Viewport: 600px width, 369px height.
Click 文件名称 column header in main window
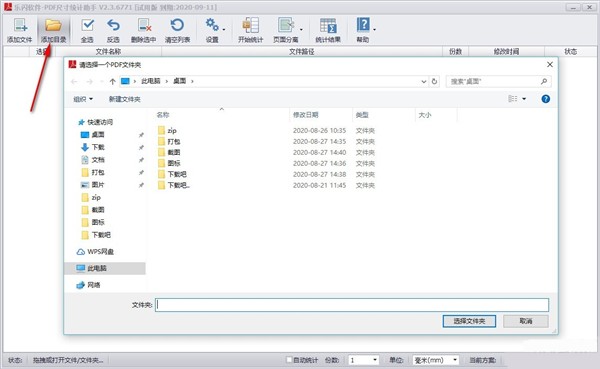[x=108, y=51]
